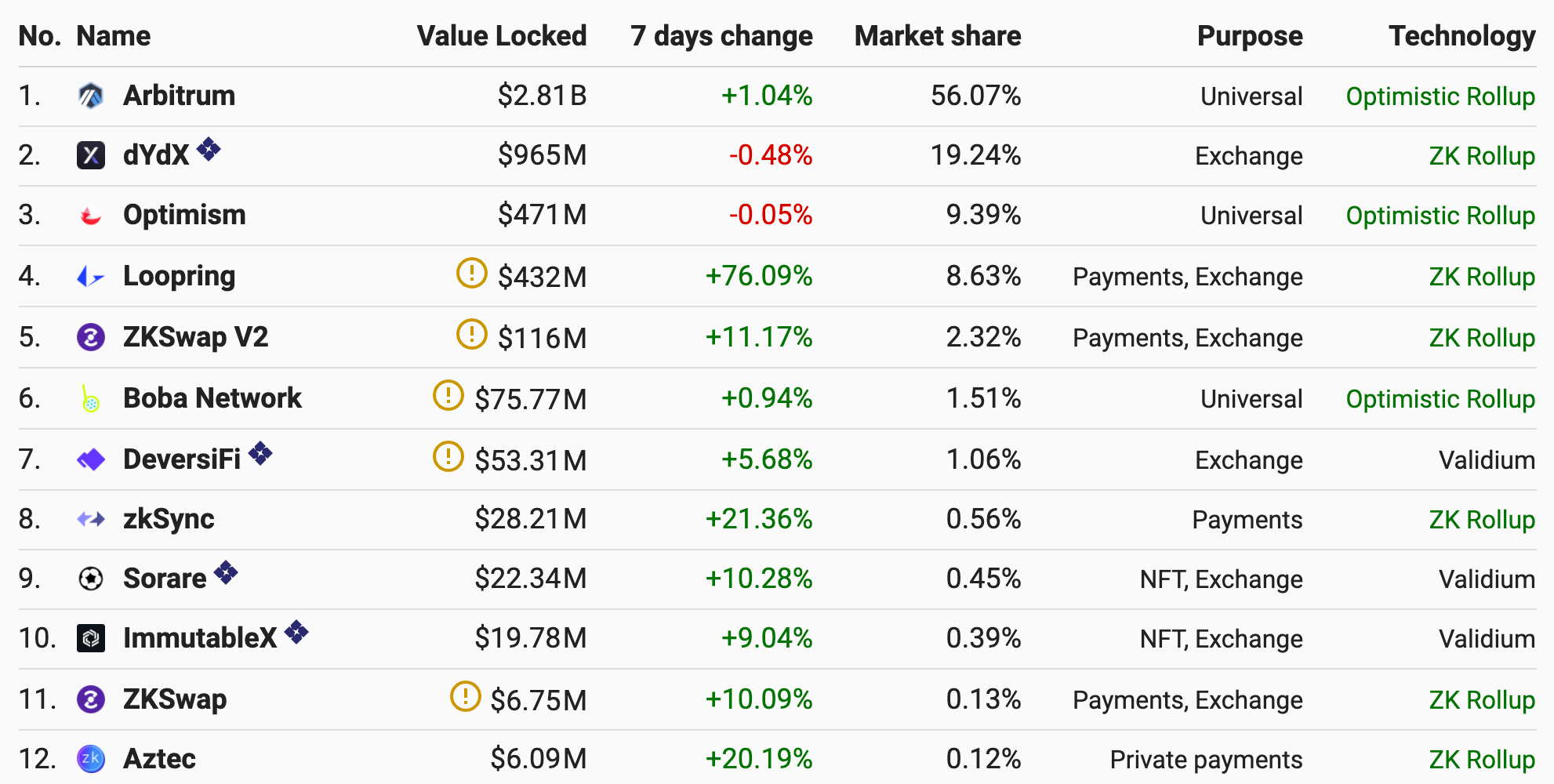The height and width of the screenshot is (784, 1554).
Task: Click the Arbitrum logo icon
Action: (x=91, y=96)
